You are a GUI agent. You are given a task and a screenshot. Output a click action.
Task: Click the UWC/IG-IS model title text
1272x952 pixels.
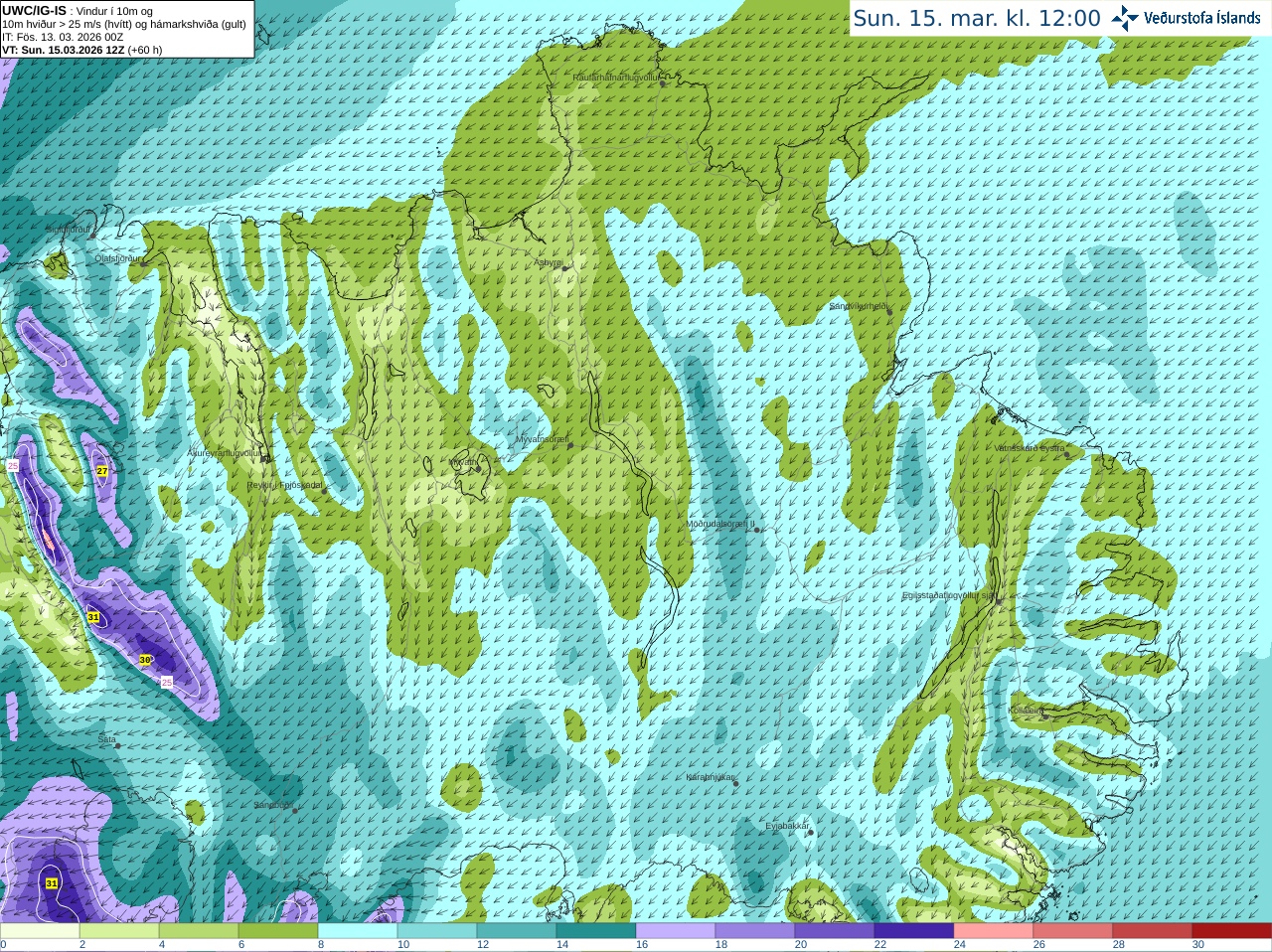point(34,11)
